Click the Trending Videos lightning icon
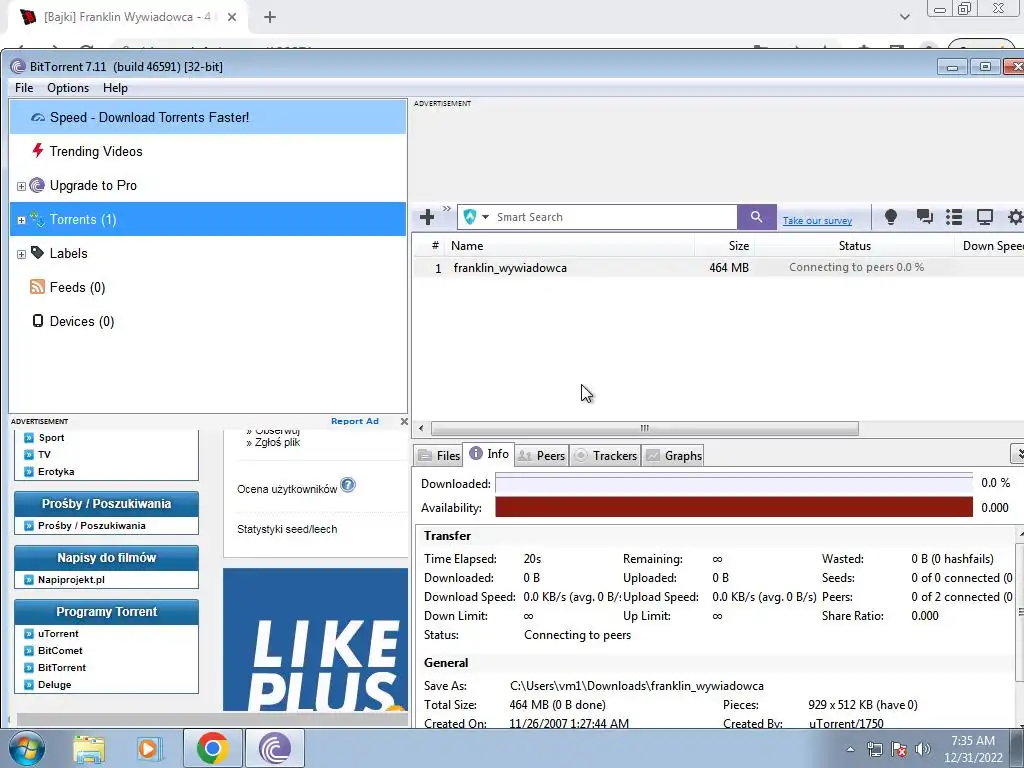The width and height of the screenshot is (1024, 768). click(38, 151)
